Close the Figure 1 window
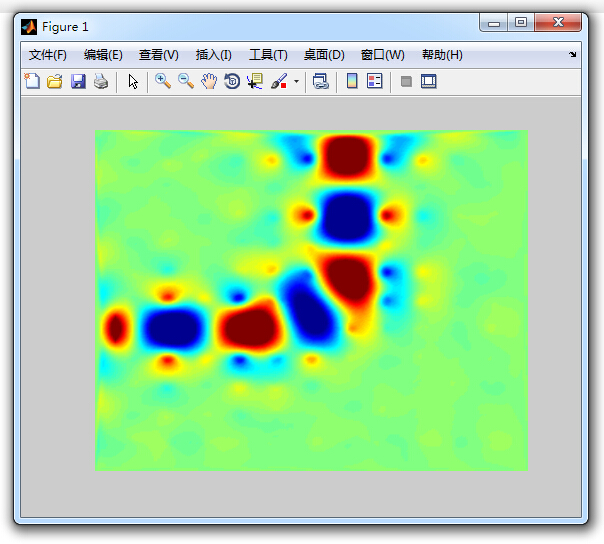Image resolution: width=604 pixels, height=544 pixels. coord(558,22)
